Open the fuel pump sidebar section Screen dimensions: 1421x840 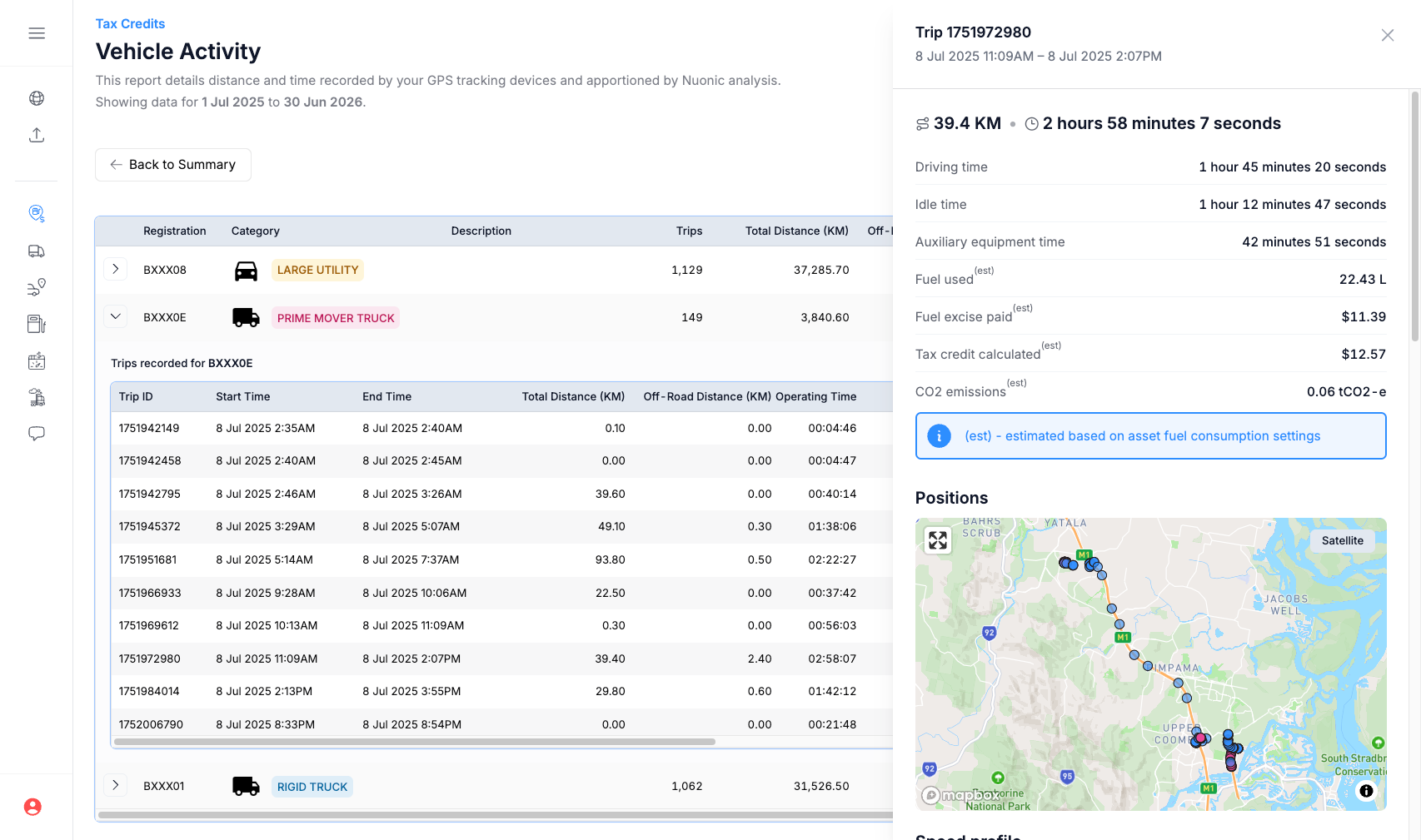(37, 324)
